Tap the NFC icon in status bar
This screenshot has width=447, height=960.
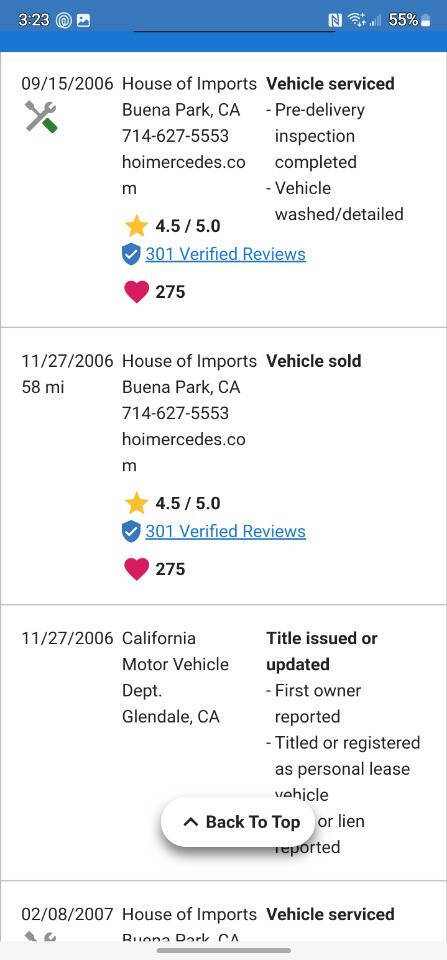tap(335, 20)
